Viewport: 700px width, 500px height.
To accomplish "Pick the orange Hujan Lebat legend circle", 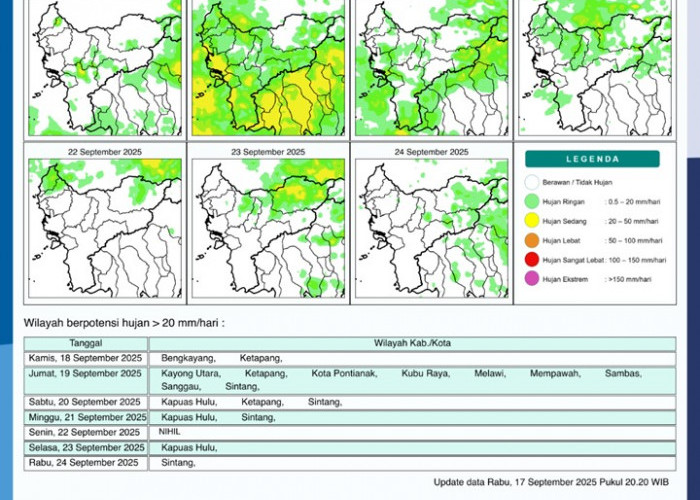I will [531, 240].
